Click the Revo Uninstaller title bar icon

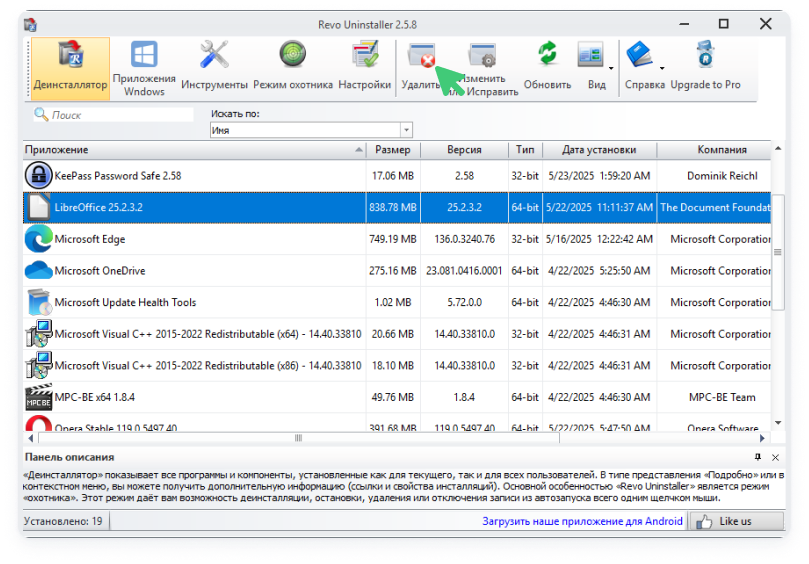click(x=30, y=24)
